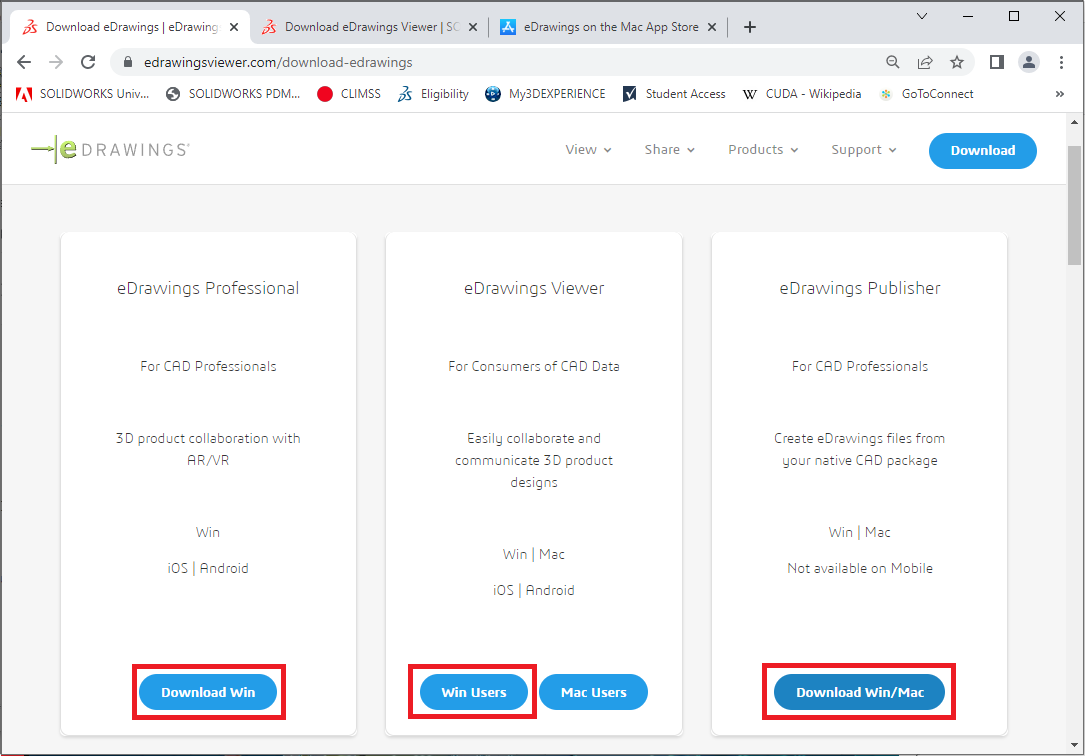
Task: Click the vertical scrollbar thumb
Action: pyautogui.click(x=1074, y=205)
